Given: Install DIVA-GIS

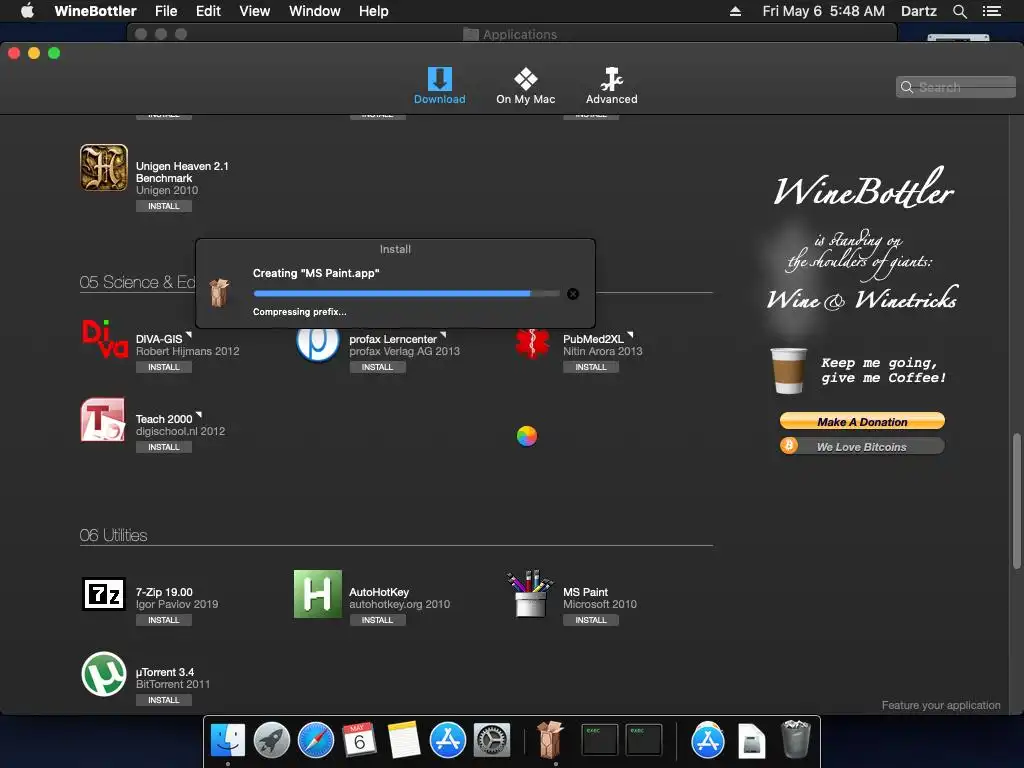Looking at the screenshot, I should [x=163, y=367].
